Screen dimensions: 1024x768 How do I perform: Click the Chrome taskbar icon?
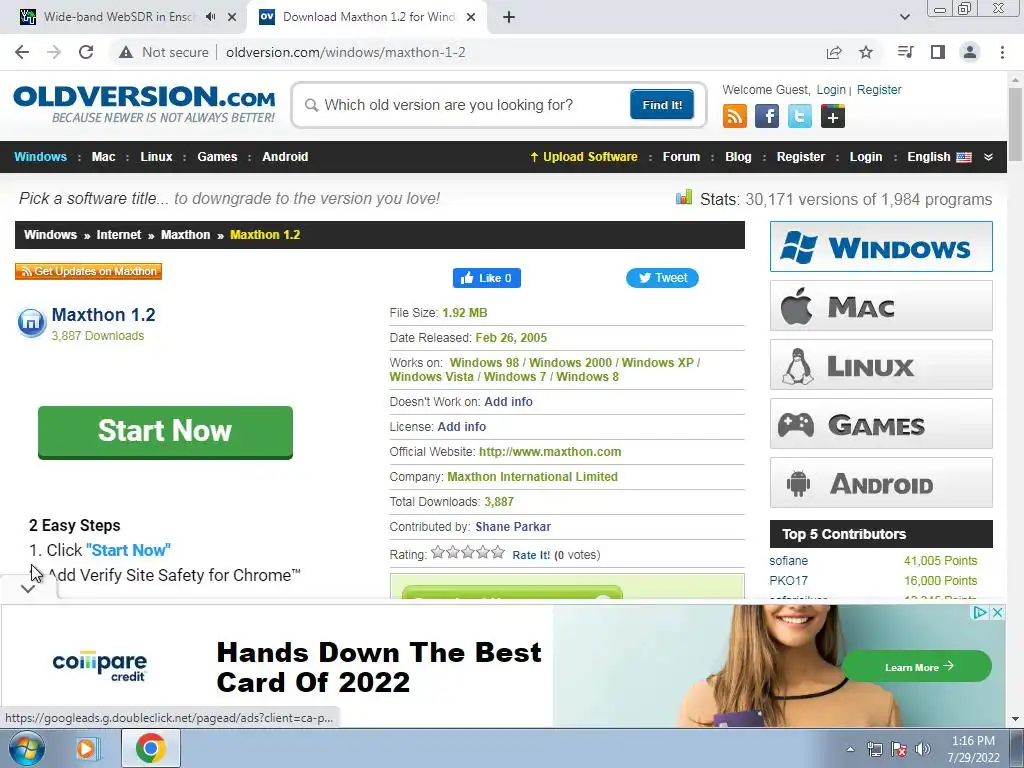pos(151,748)
